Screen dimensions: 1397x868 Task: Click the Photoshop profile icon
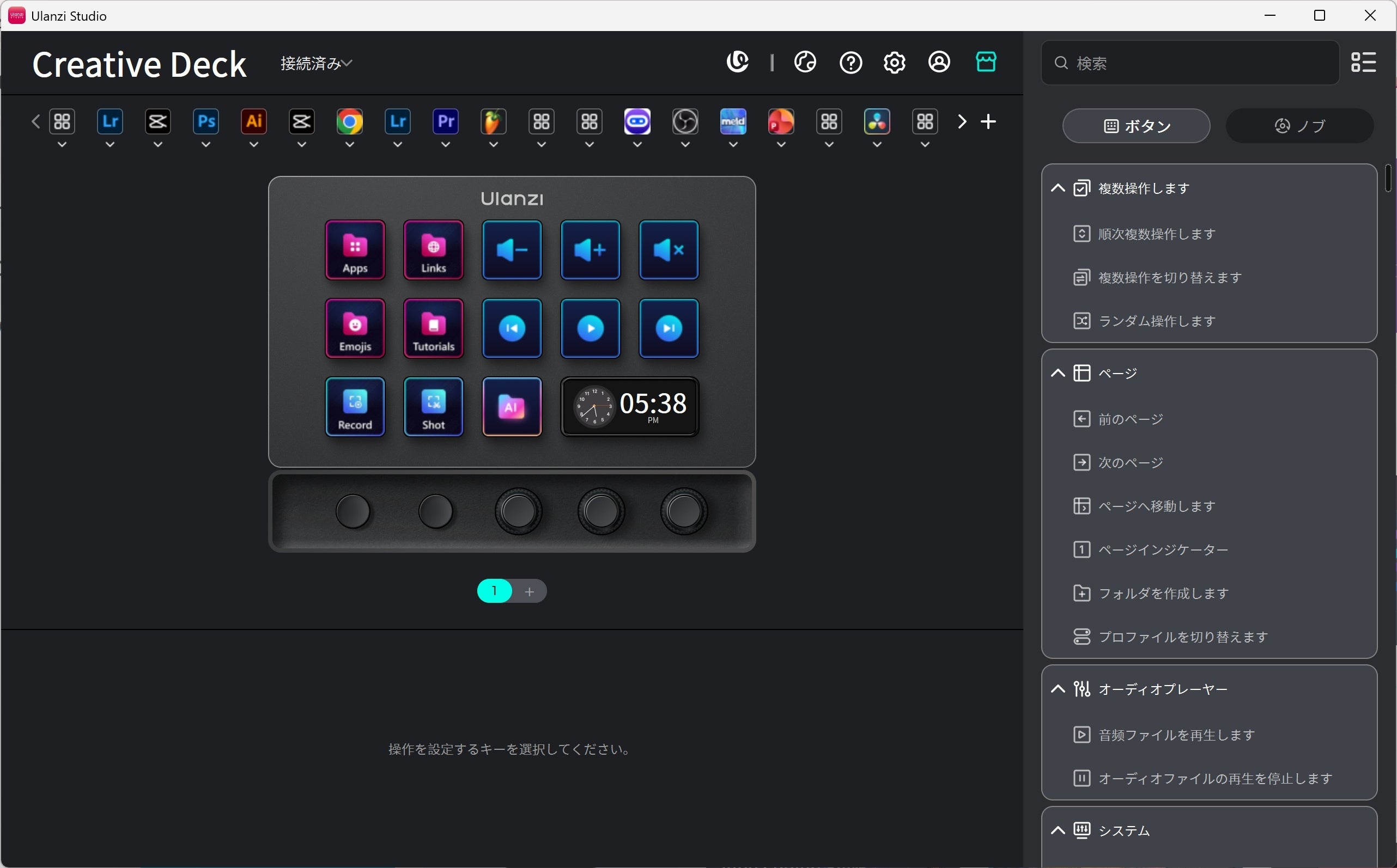(205, 121)
